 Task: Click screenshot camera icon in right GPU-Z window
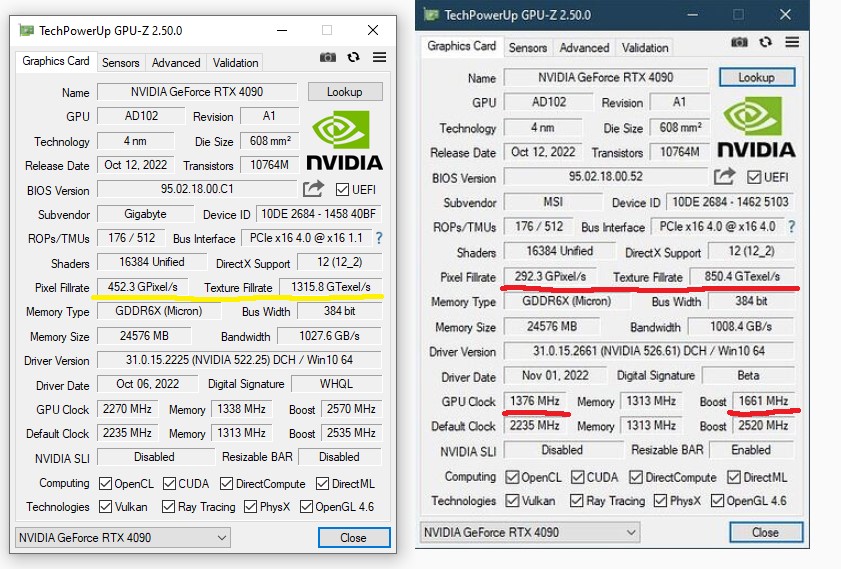coord(739,42)
